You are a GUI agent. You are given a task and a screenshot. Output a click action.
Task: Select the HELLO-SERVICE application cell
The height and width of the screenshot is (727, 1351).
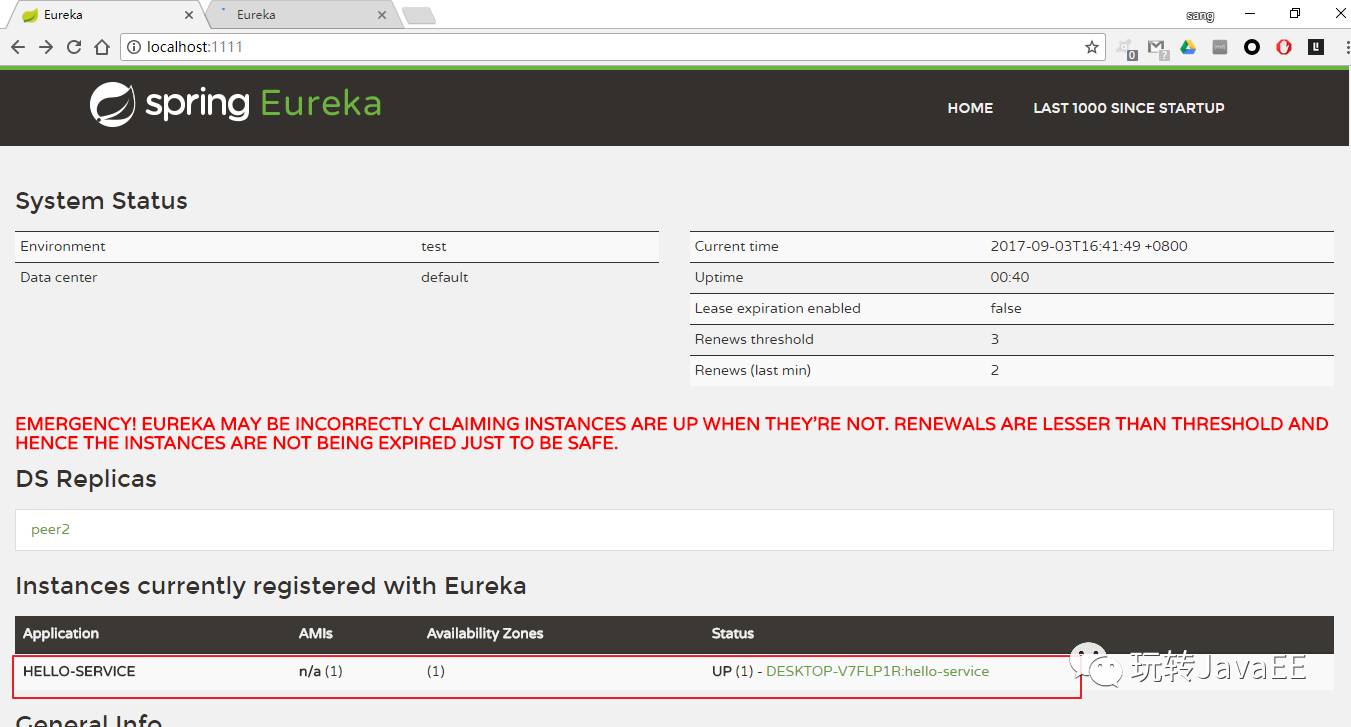(x=79, y=671)
